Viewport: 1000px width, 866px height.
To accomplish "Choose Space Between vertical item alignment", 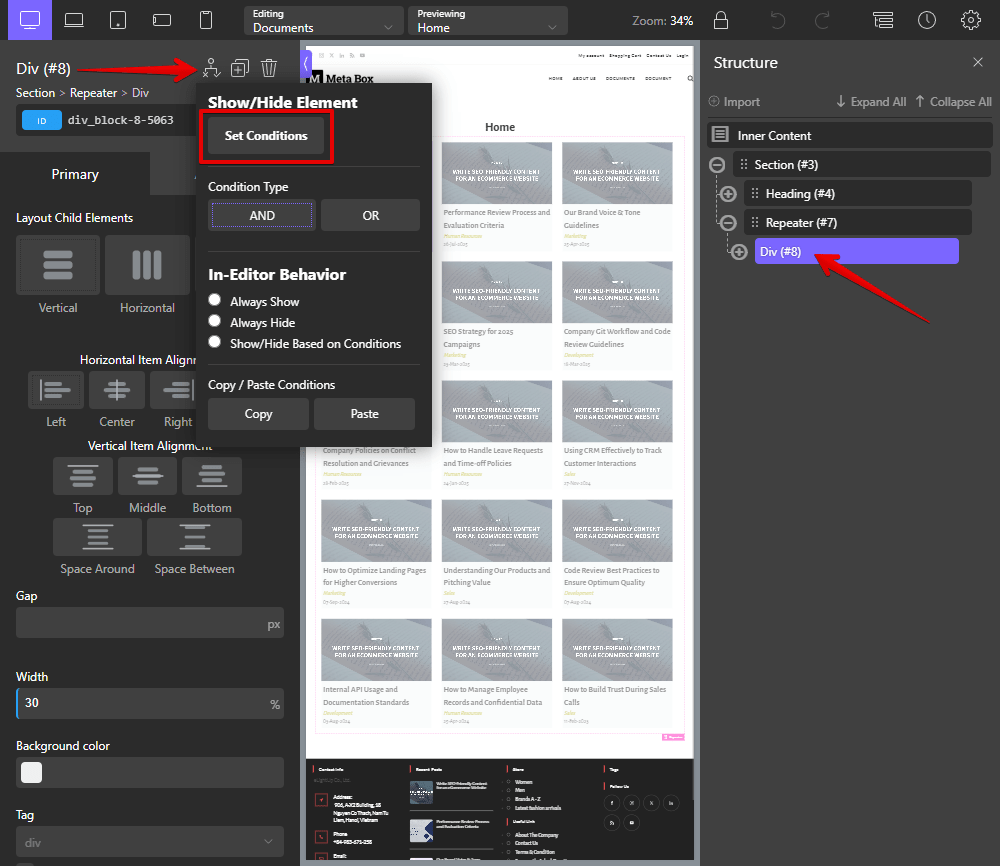I will (x=194, y=537).
